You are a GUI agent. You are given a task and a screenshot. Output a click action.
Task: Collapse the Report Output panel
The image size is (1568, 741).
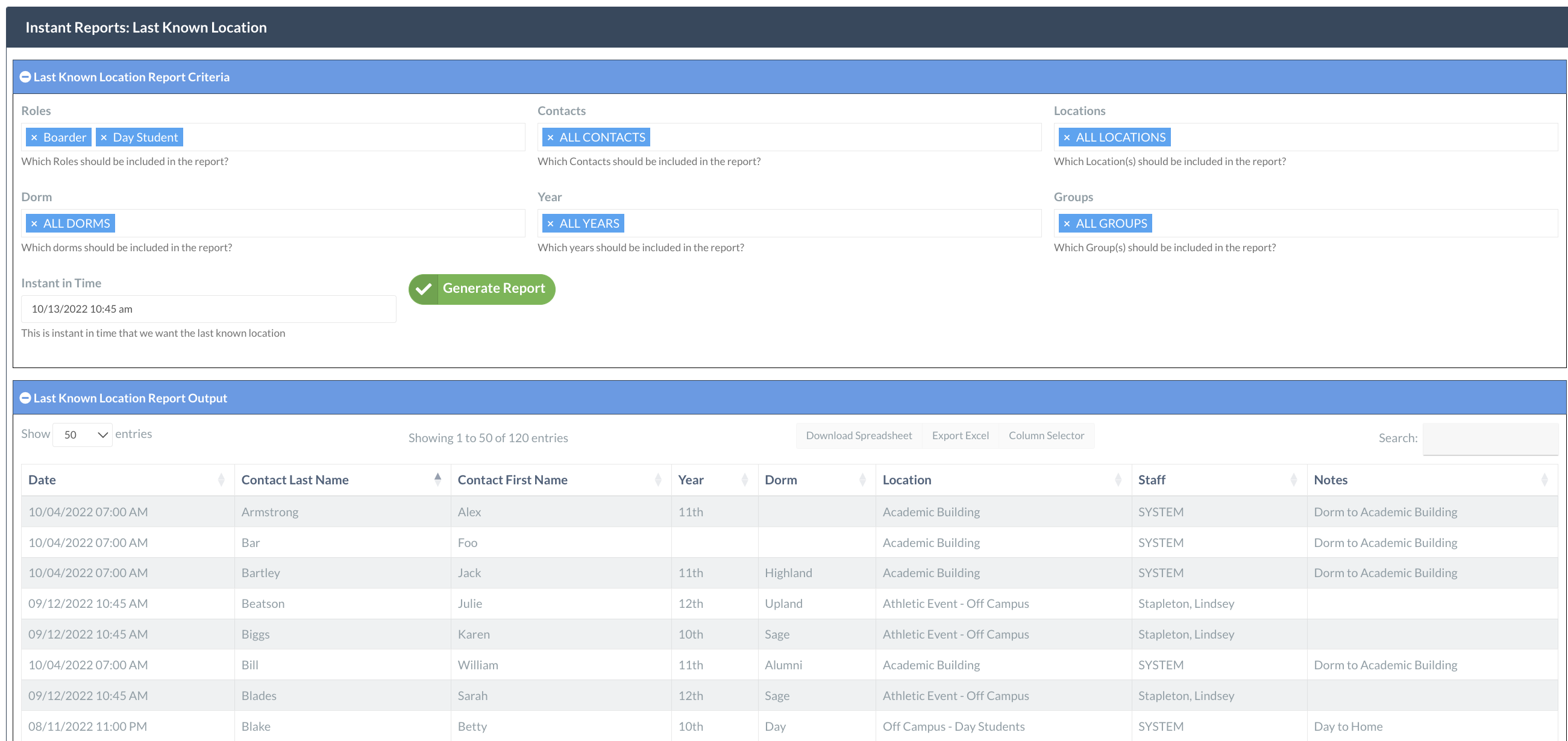click(25, 398)
